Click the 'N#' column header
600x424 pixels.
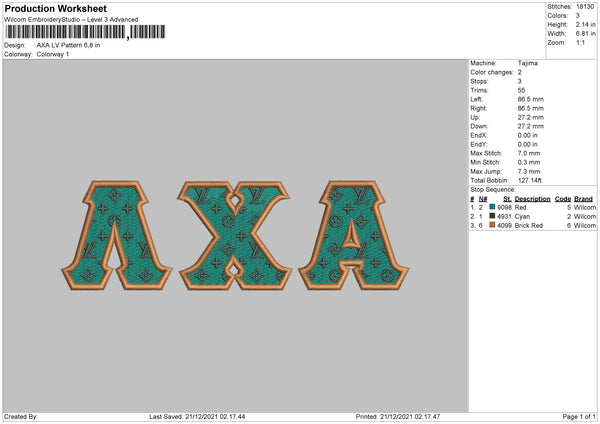click(x=483, y=199)
